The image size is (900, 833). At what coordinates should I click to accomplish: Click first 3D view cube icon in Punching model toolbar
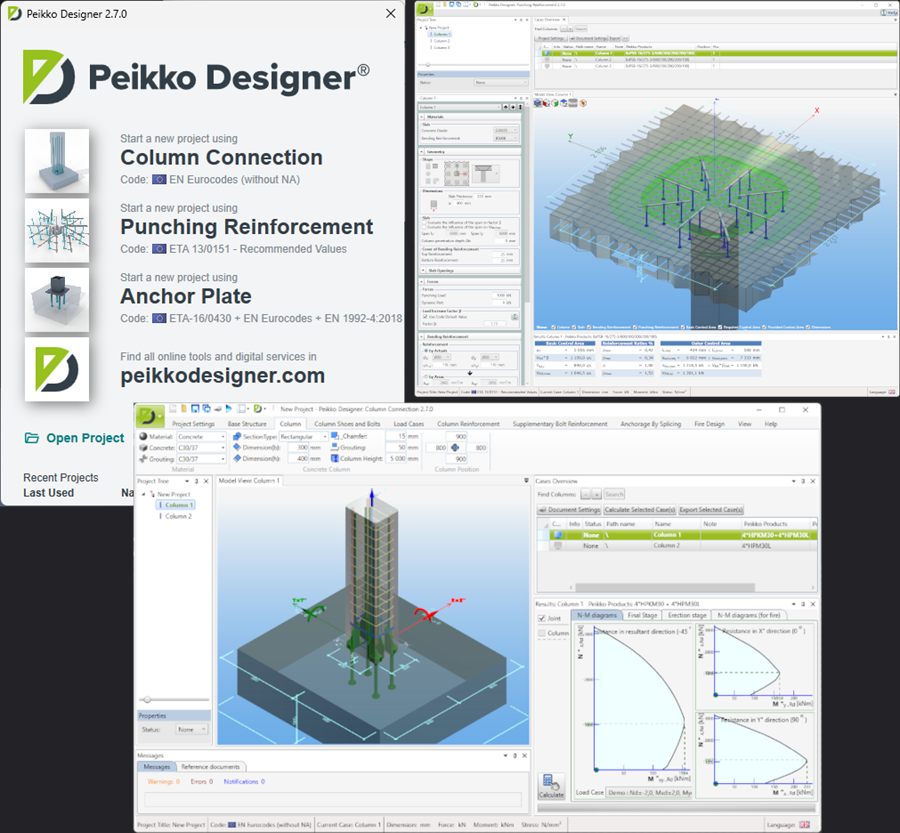point(538,103)
